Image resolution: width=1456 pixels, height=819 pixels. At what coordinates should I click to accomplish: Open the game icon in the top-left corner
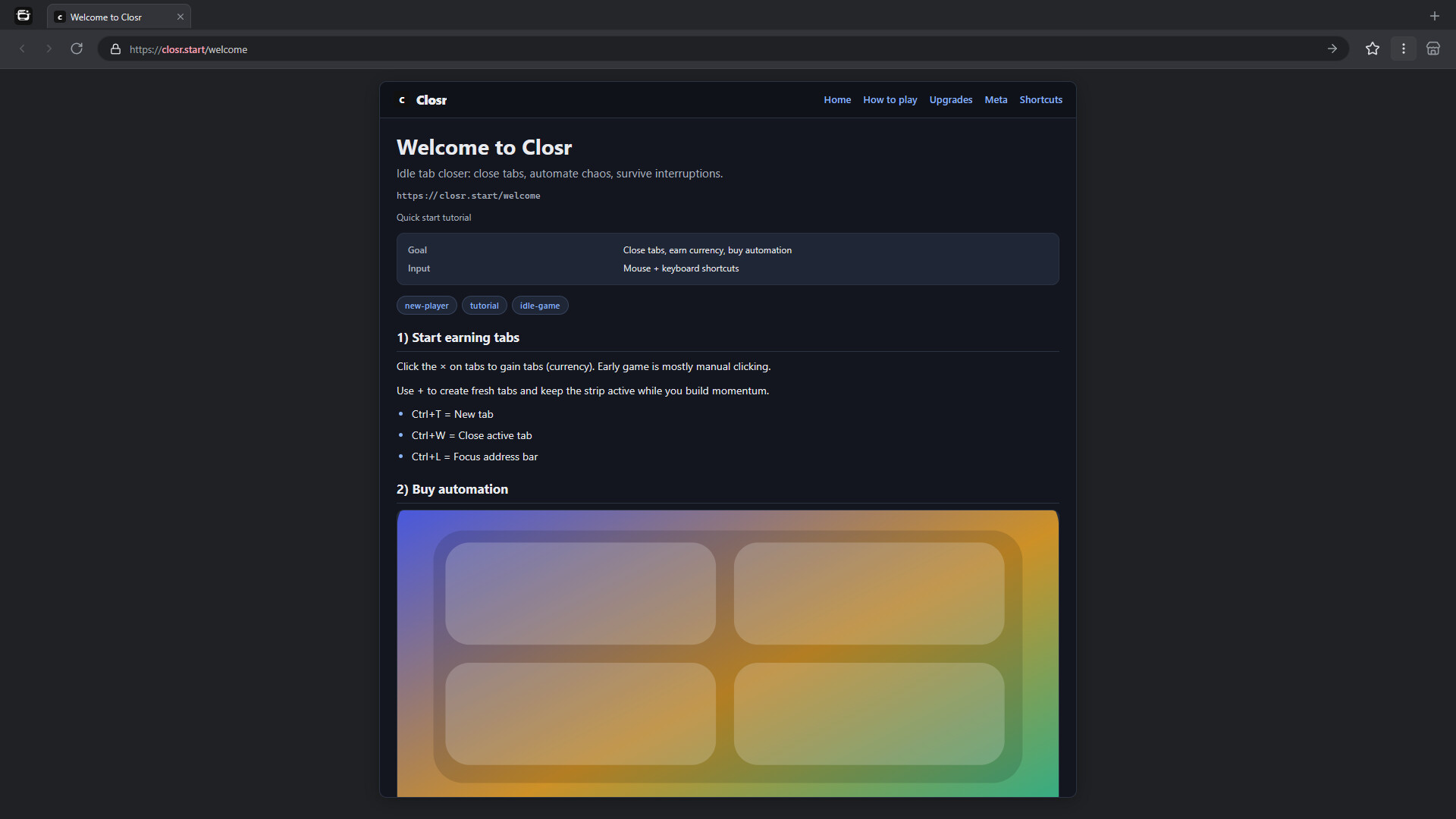pyautogui.click(x=24, y=16)
